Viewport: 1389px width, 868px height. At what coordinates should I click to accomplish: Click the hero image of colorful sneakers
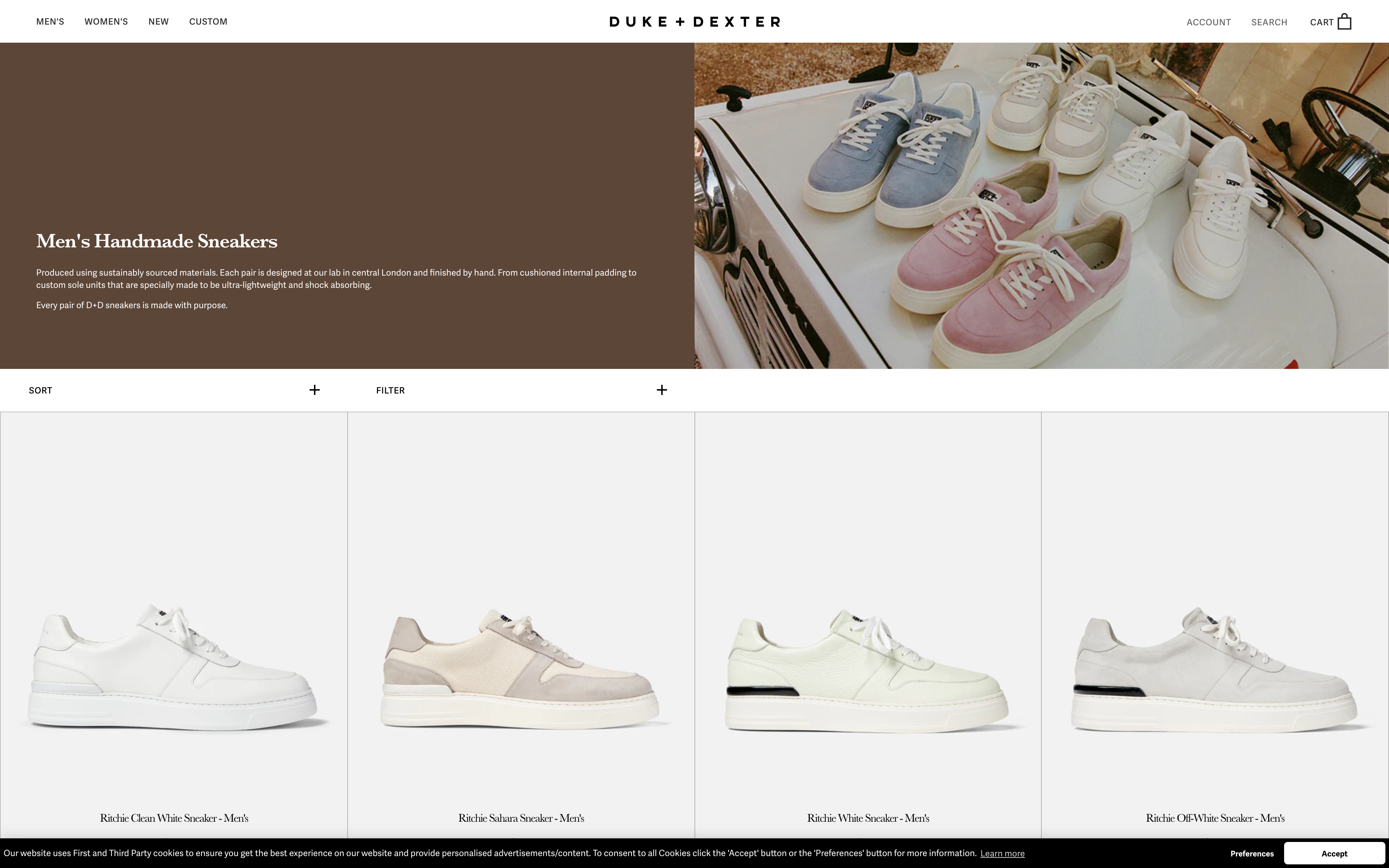coord(1041,205)
